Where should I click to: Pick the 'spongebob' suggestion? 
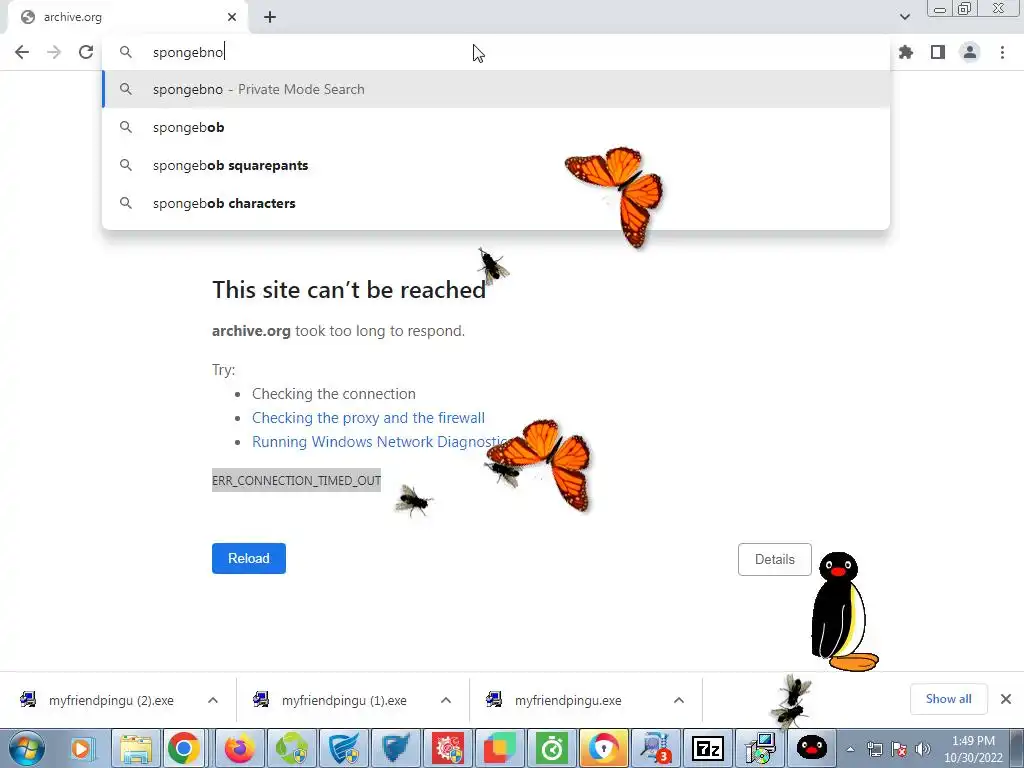pos(496,127)
